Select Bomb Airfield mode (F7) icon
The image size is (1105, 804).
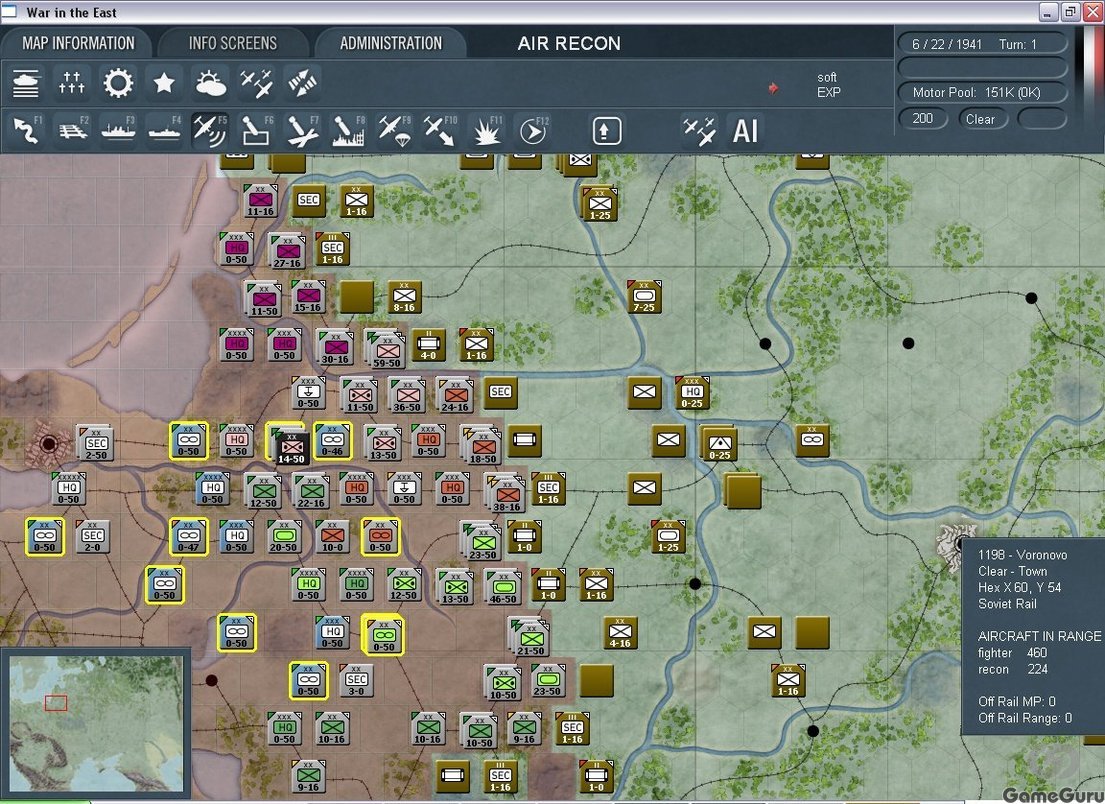point(302,131)
